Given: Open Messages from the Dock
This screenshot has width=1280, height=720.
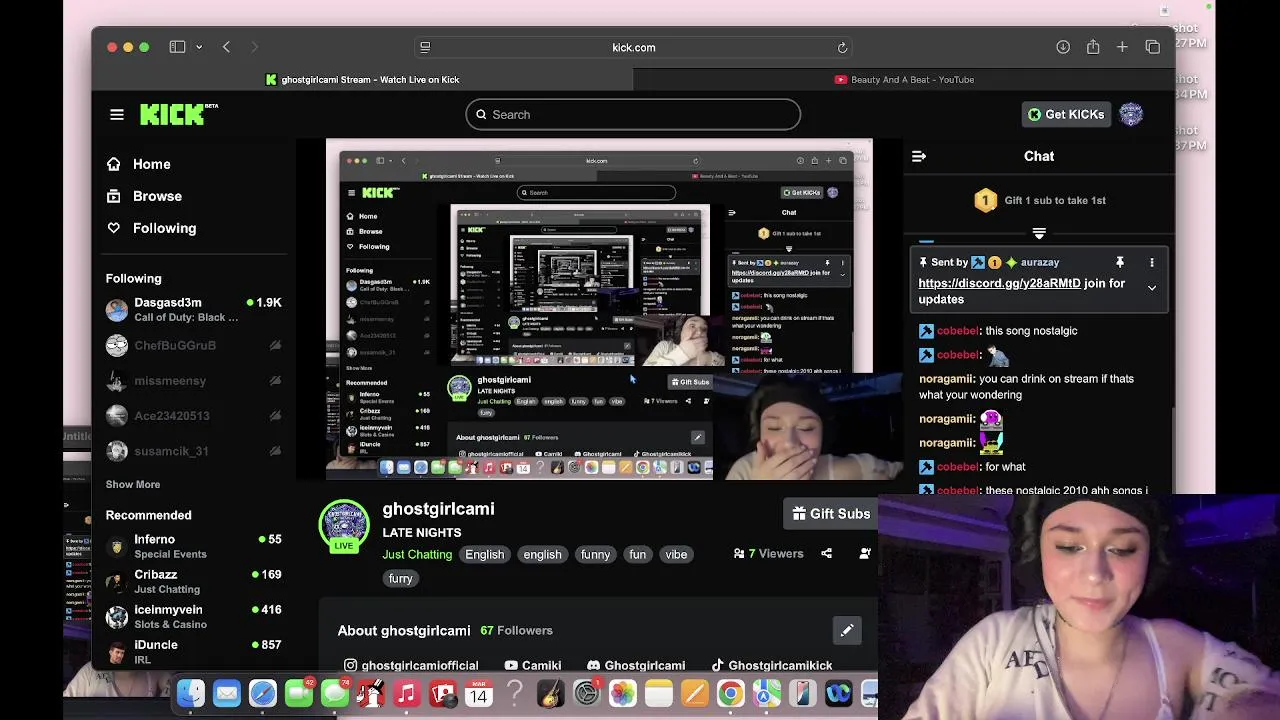Looking at the screenshot, I should (x=335, y=693).
